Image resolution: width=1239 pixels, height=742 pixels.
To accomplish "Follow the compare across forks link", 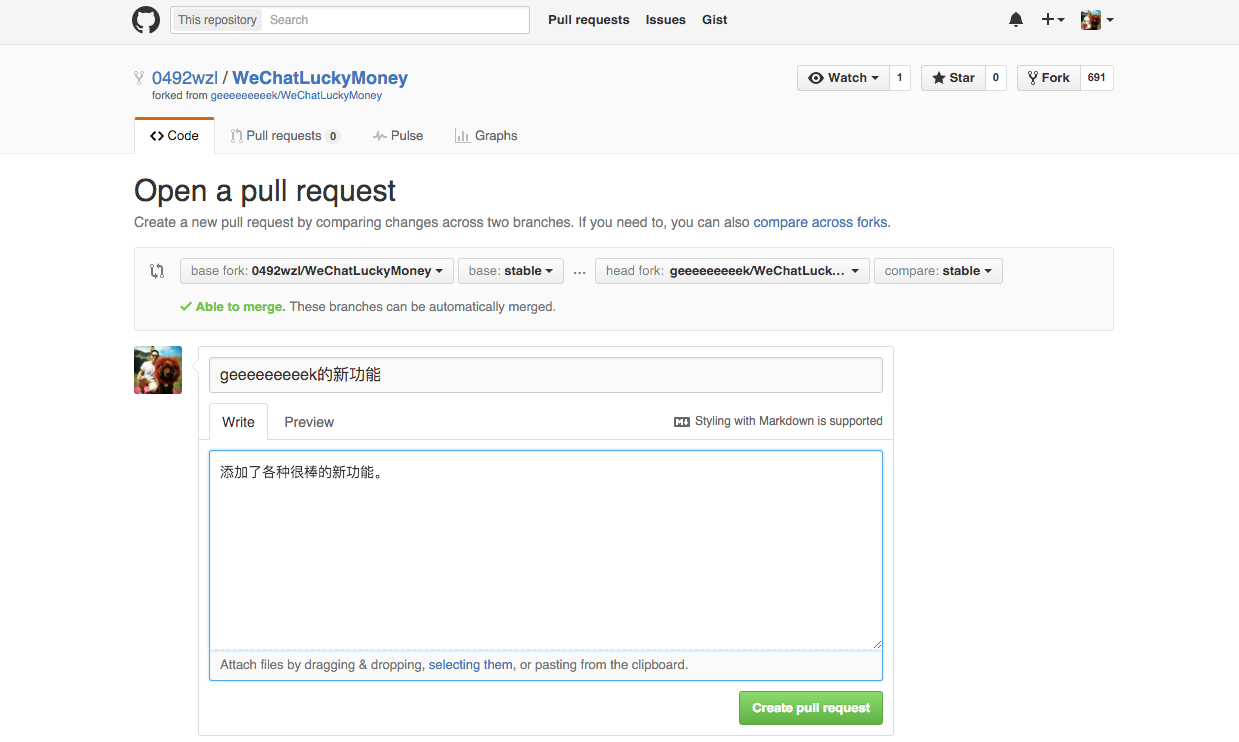I will (820, 222).
